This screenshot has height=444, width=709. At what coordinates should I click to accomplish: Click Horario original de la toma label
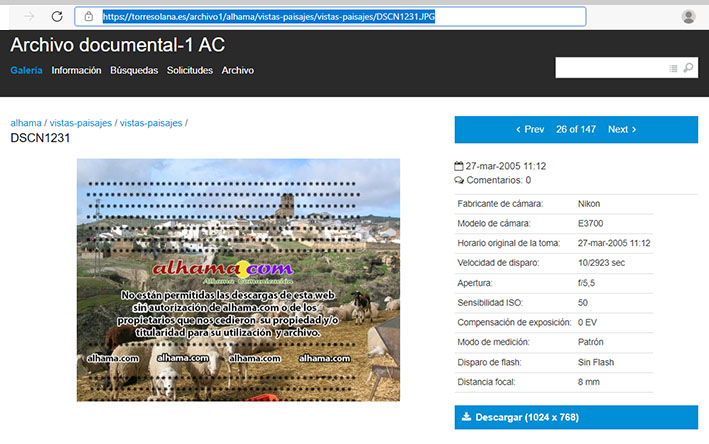click(509, 243)
